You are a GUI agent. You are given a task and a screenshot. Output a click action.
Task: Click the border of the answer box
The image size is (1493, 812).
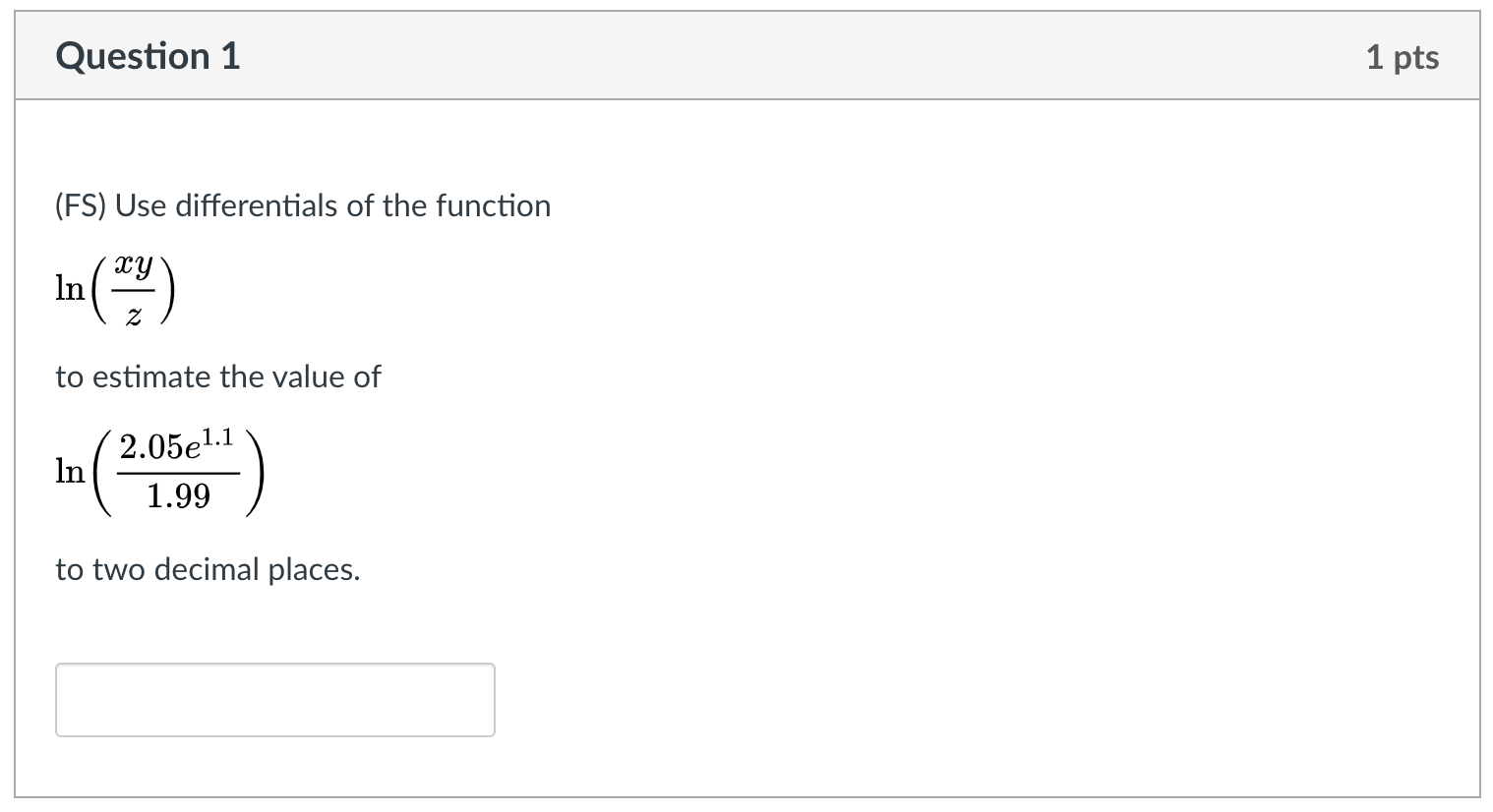click(273, 666)
